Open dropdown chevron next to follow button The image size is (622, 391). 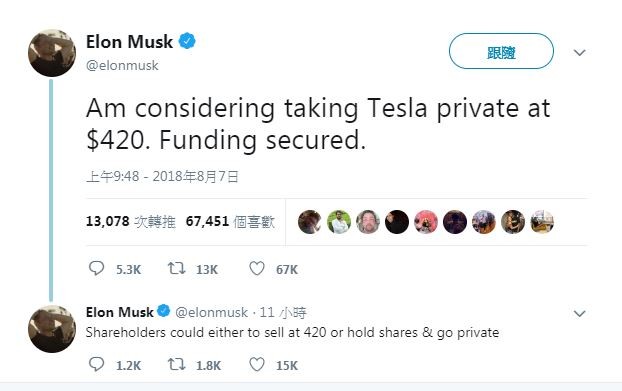point(580,52)
